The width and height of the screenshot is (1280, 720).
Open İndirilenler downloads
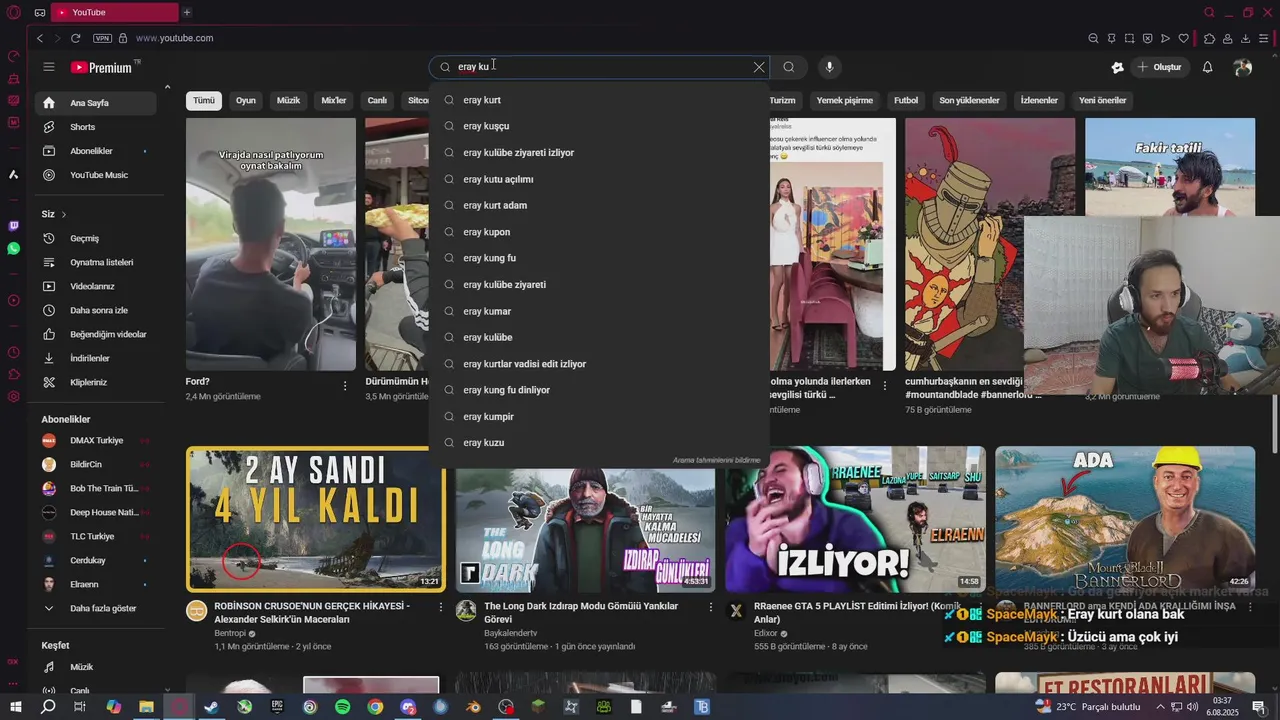pos(95,358)
